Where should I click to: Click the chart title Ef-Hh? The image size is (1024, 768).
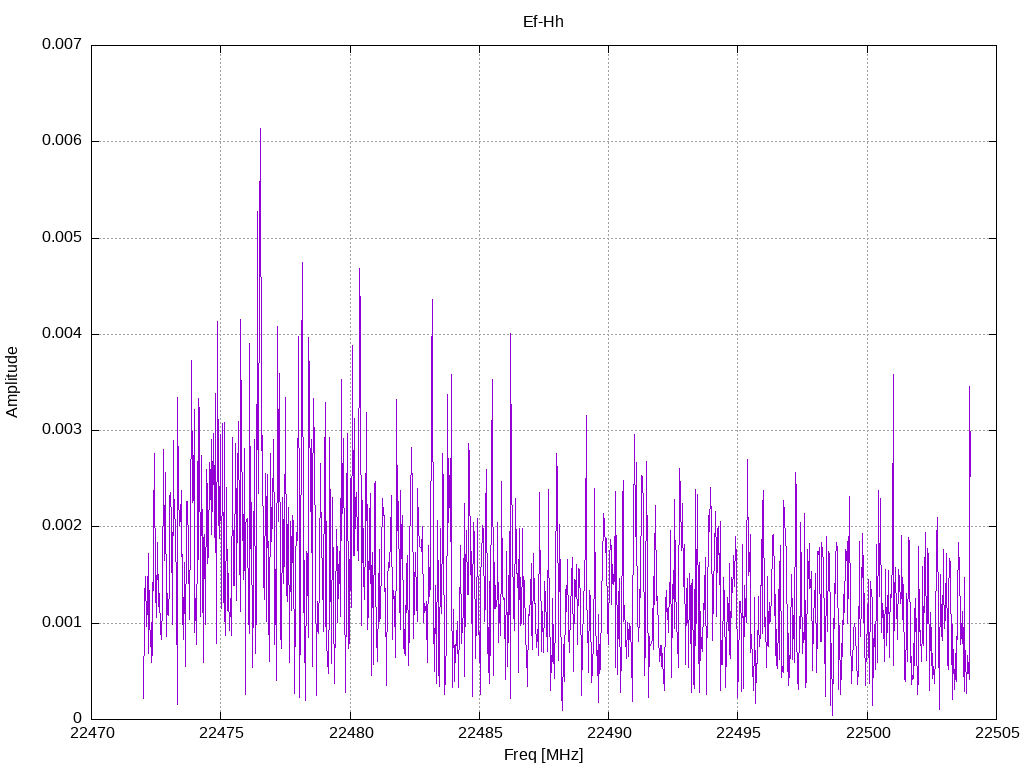543,22
